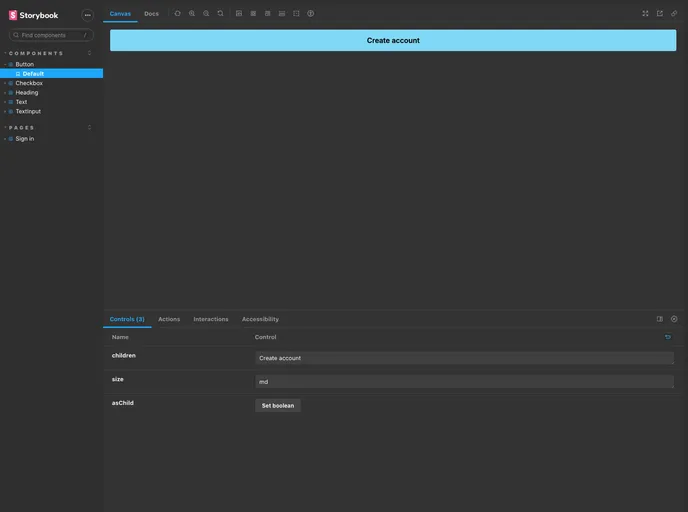Switch to the Canvas tab
The width and height of the screenshot is (688, 512).
click(x=120, y=14)
